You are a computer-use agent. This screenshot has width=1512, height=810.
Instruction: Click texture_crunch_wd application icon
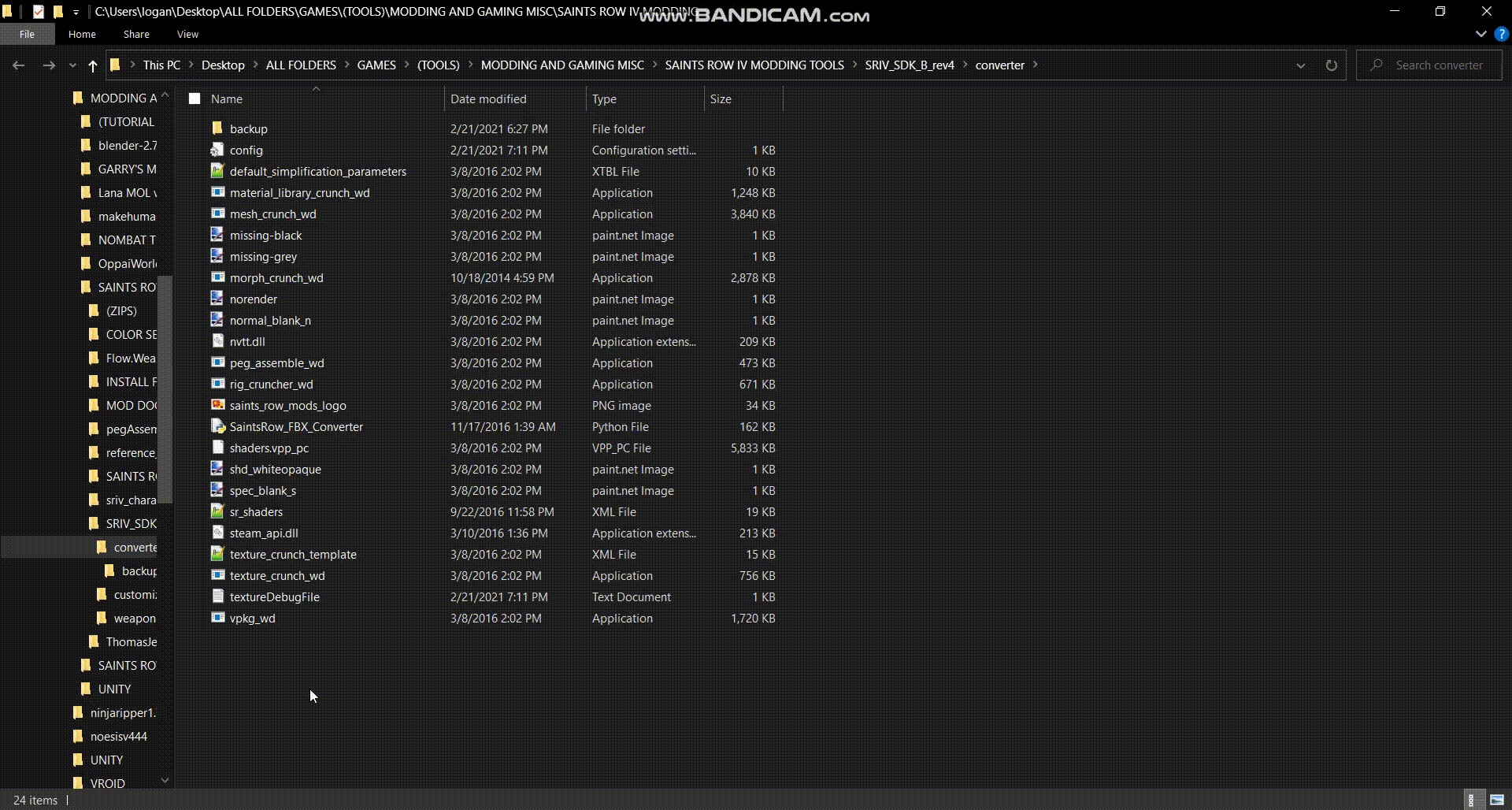(x=217, y=575)
